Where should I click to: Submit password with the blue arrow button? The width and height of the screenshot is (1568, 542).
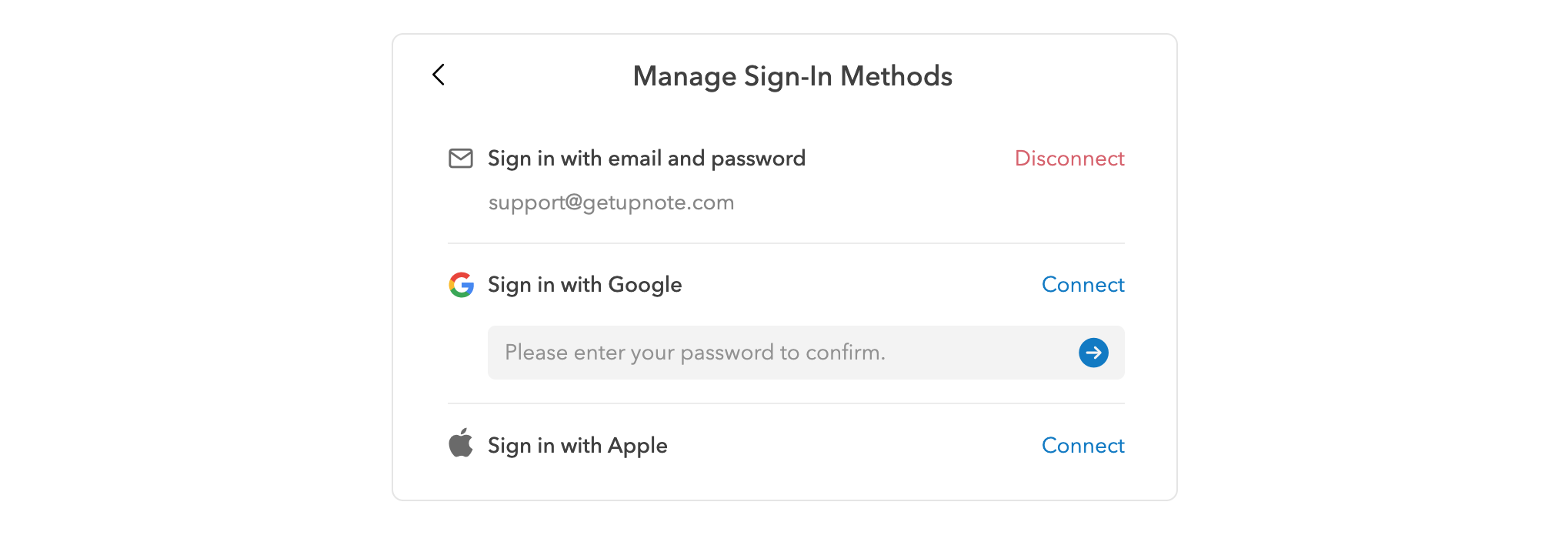[x=1093, y=353]
